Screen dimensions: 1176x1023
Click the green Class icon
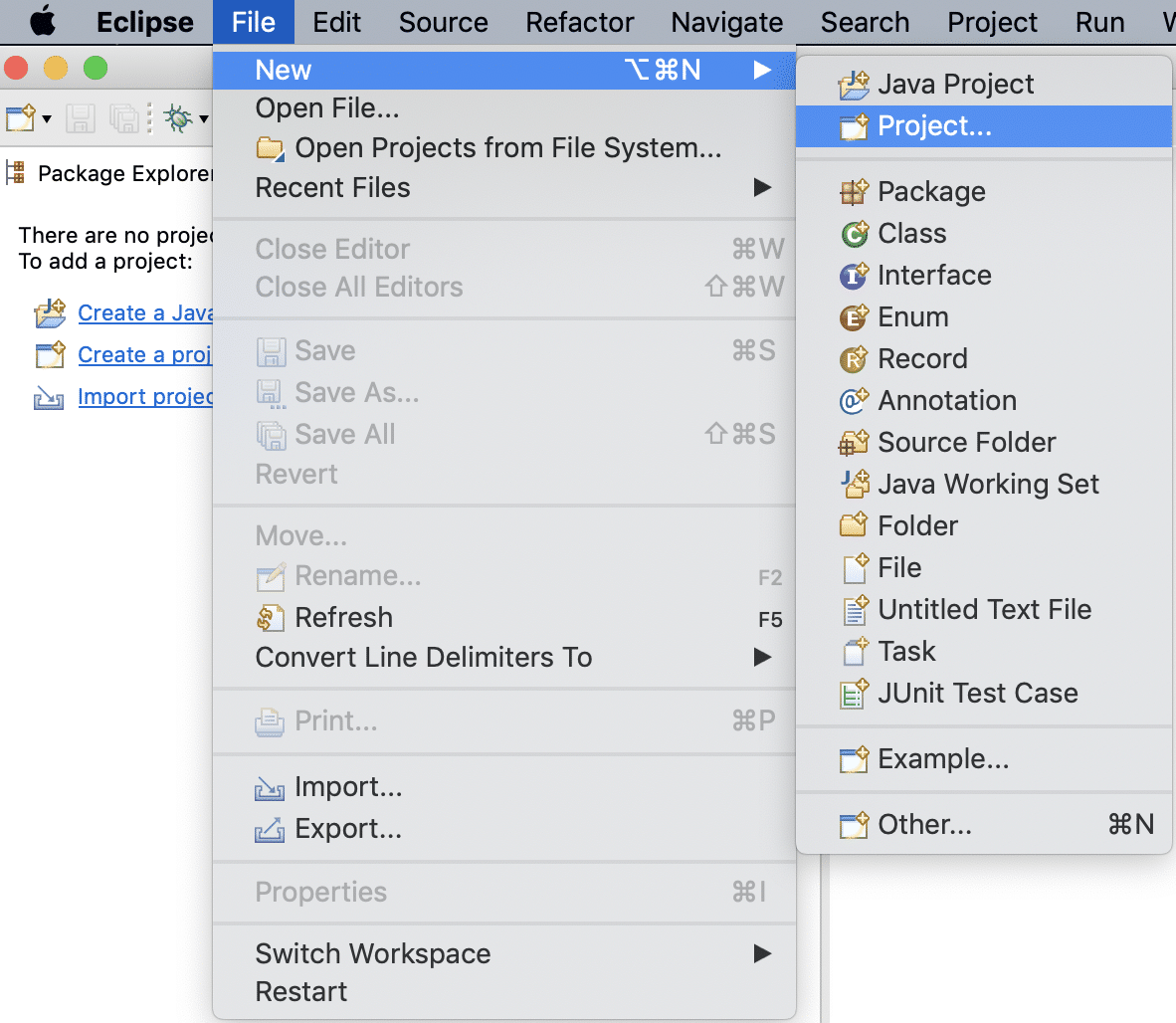pyautogui.click(x=854, y=234)
